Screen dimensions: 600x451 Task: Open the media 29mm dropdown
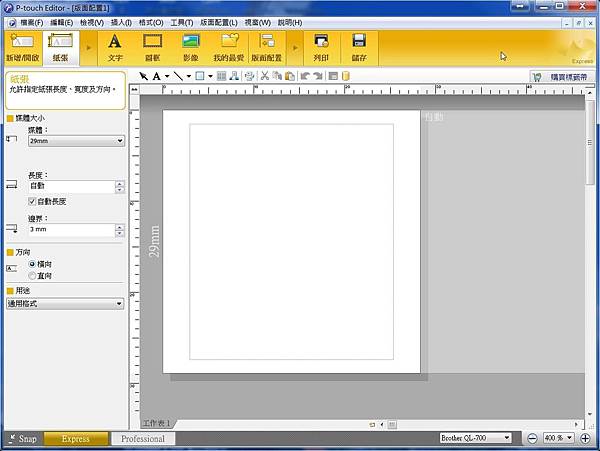77,141
